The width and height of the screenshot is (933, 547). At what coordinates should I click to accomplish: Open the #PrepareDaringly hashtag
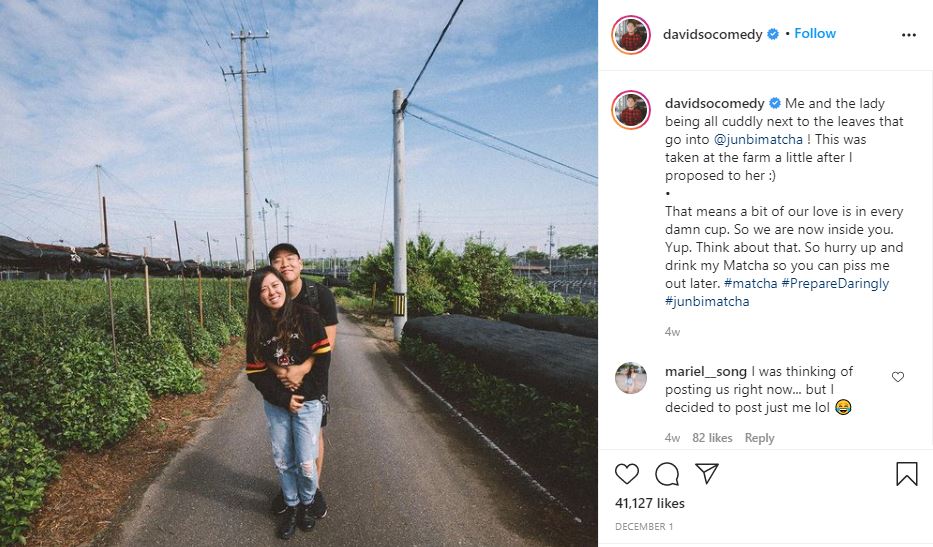click(x=835, y=283)
